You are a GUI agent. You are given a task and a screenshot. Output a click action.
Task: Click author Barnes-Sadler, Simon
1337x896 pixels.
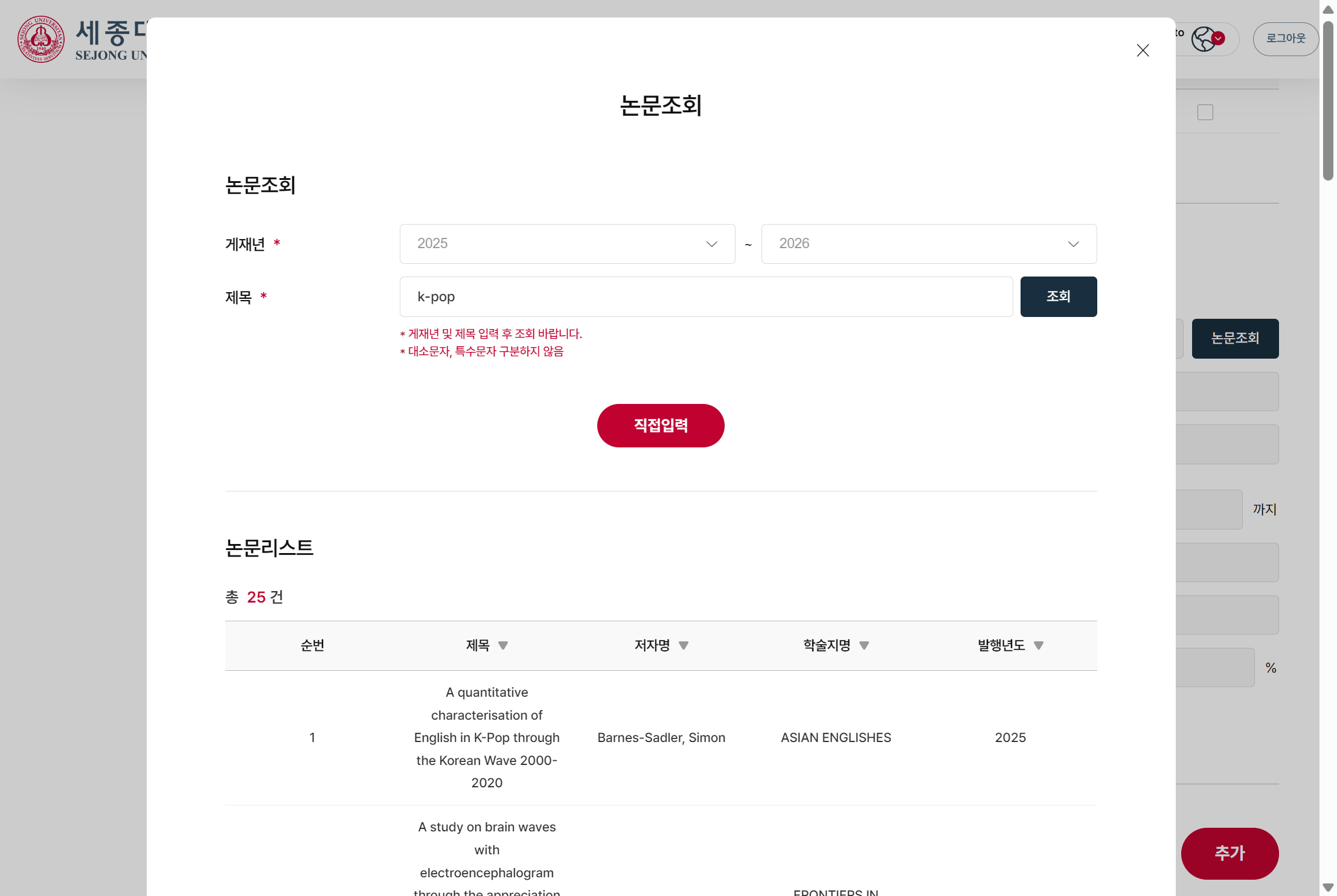[661, 738]
